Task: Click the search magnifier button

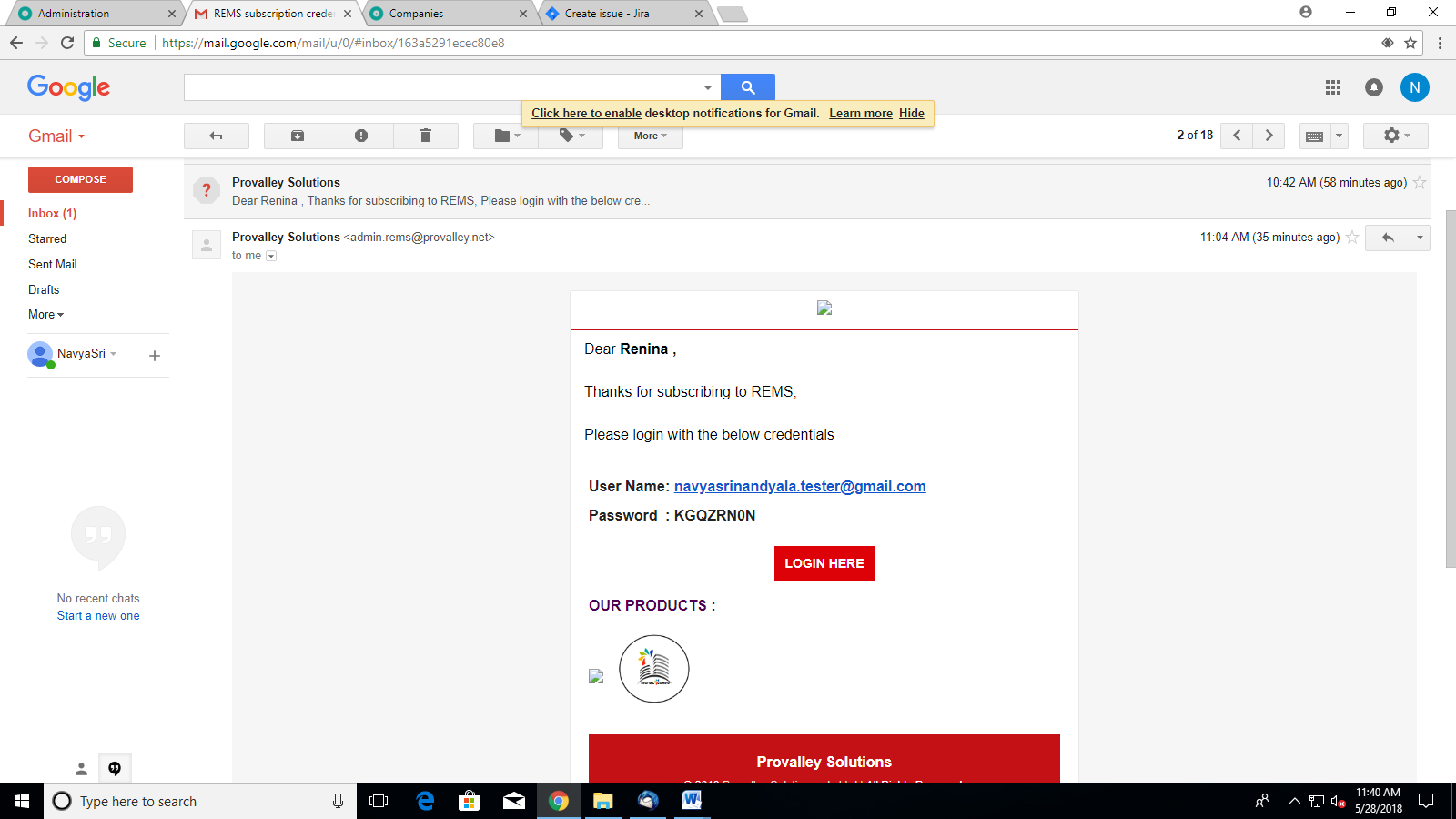Action: [747, 87]
